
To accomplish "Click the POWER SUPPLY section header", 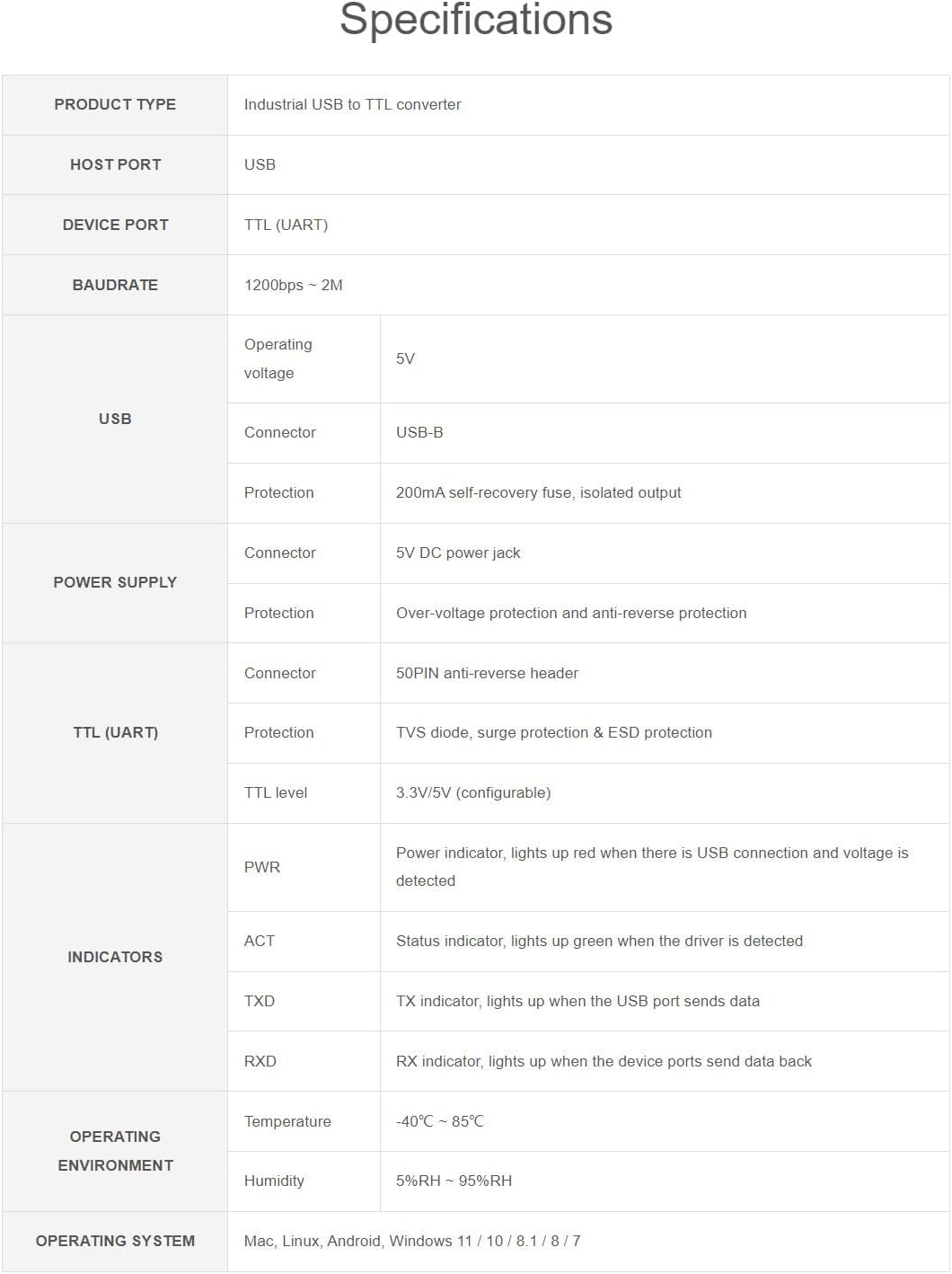I will pyautogui.click(x=115, y=582).
